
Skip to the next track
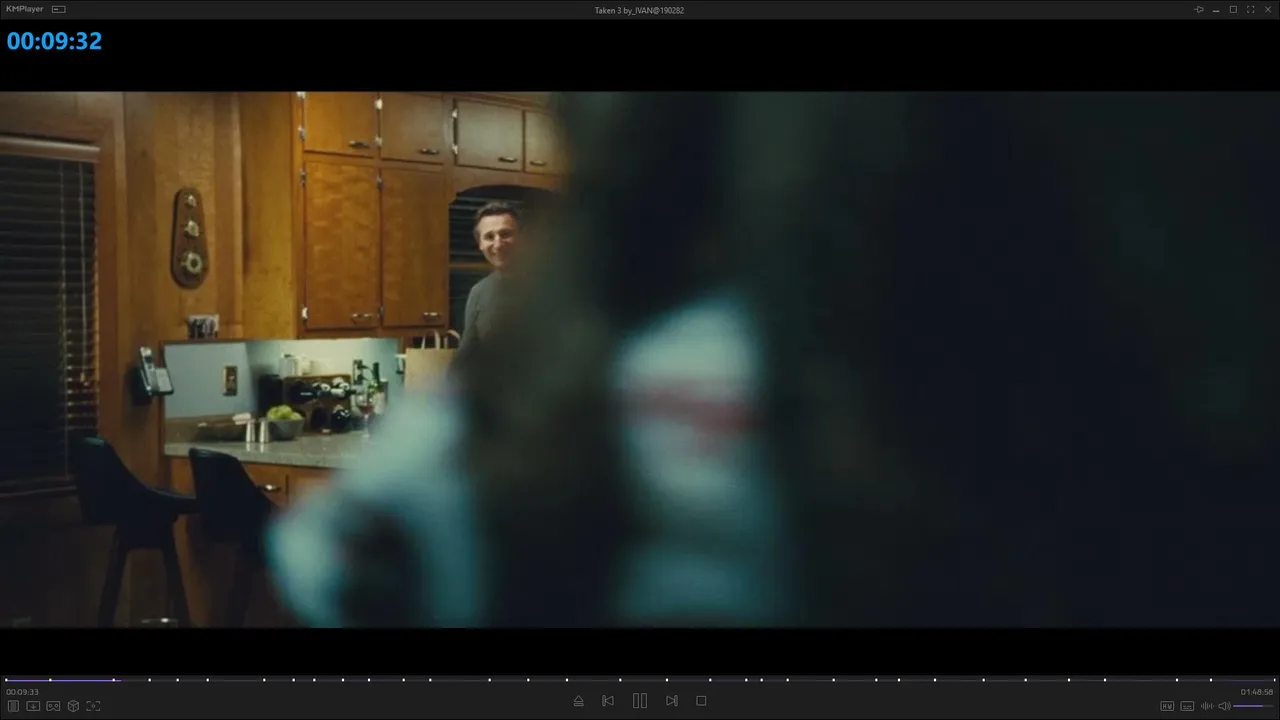pyautogui.click(x=672, y=701)
